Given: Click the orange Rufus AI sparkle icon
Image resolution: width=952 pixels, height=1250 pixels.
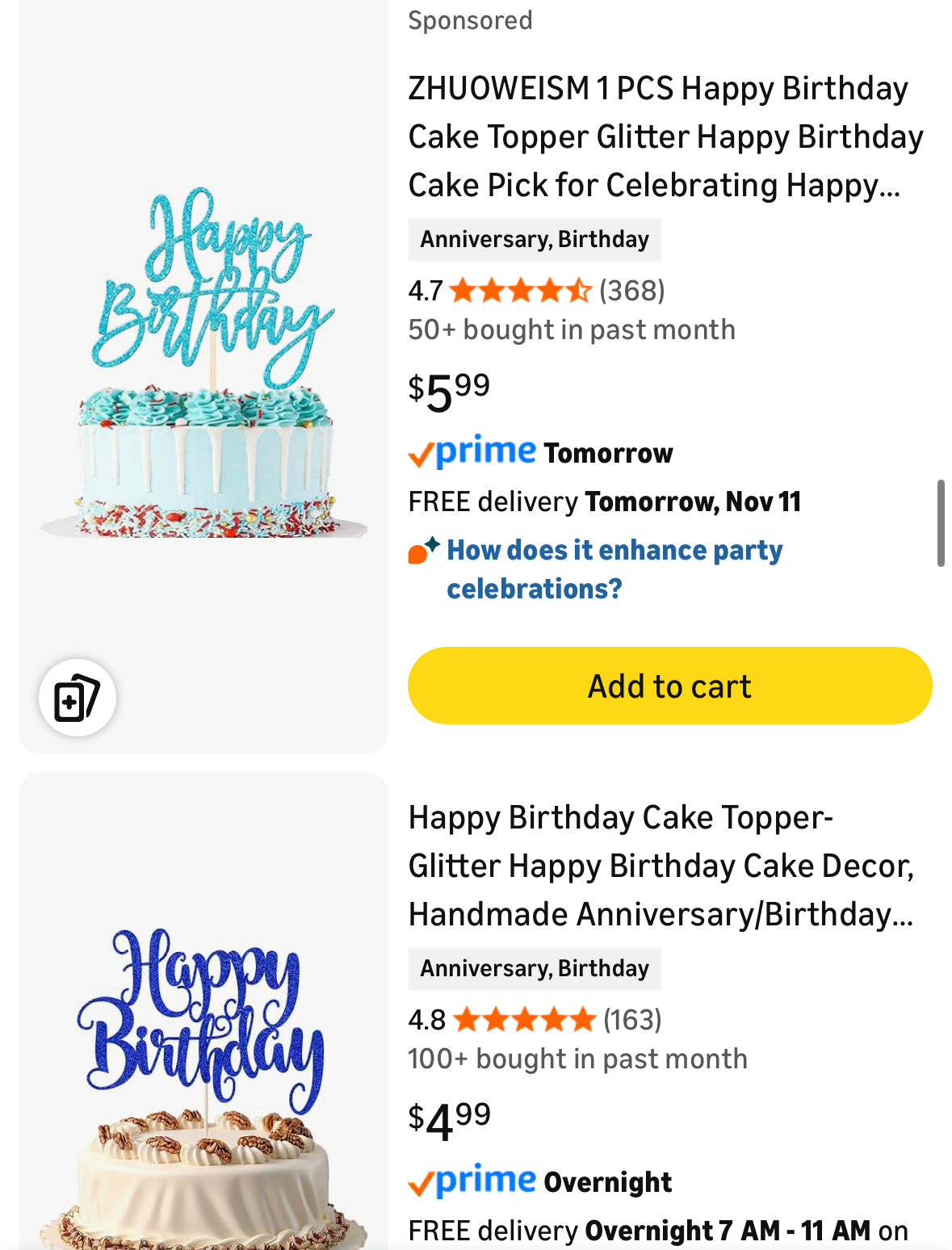Looking at the screenshot, I should [x=423, y=551].
